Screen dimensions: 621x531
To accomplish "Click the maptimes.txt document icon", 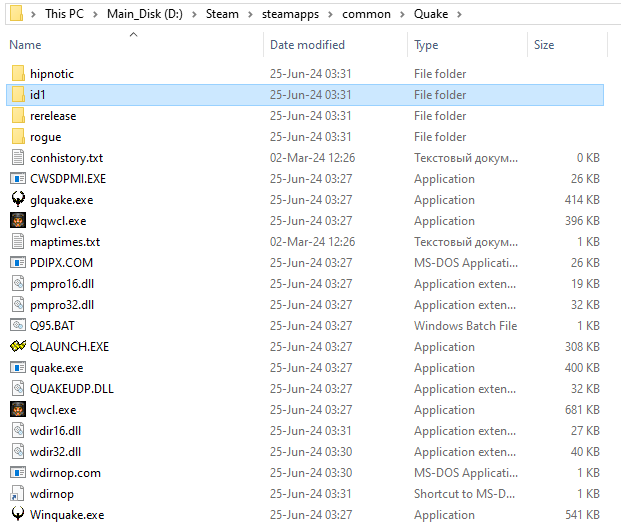I will pyautogui.click(x=18, y=242).
